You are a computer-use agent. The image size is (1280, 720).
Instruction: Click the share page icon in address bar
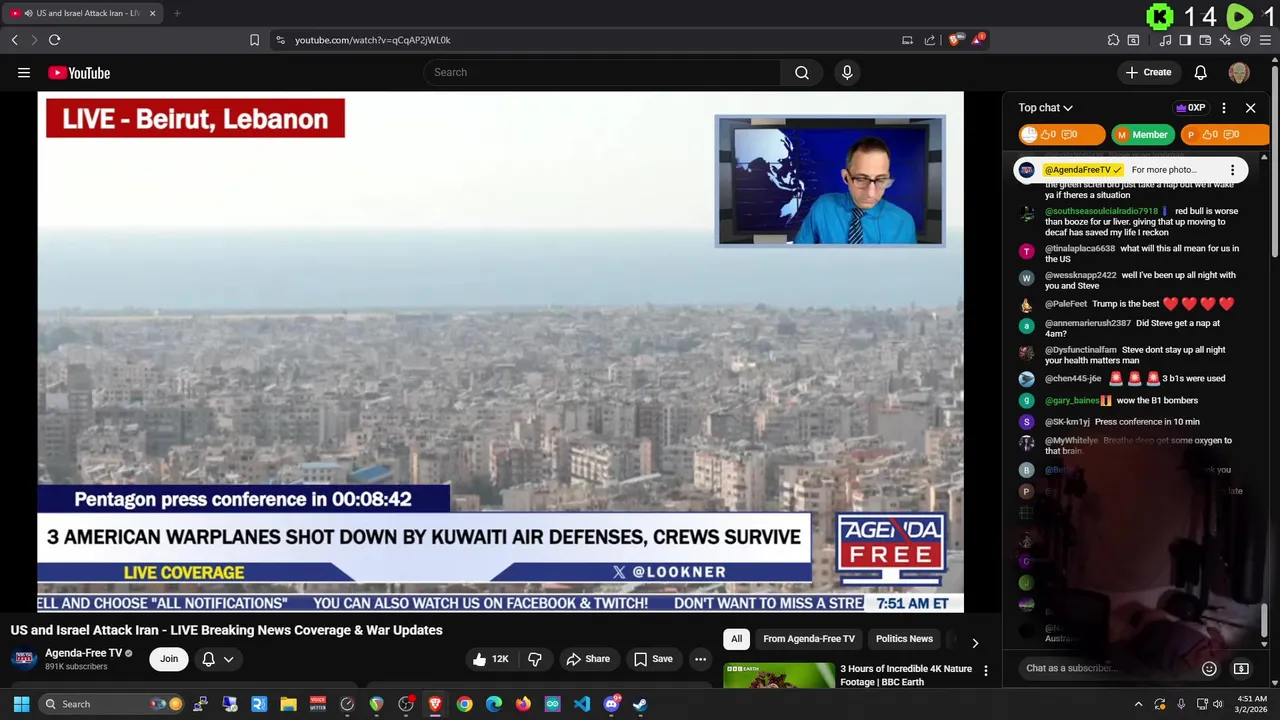point(930,40)
